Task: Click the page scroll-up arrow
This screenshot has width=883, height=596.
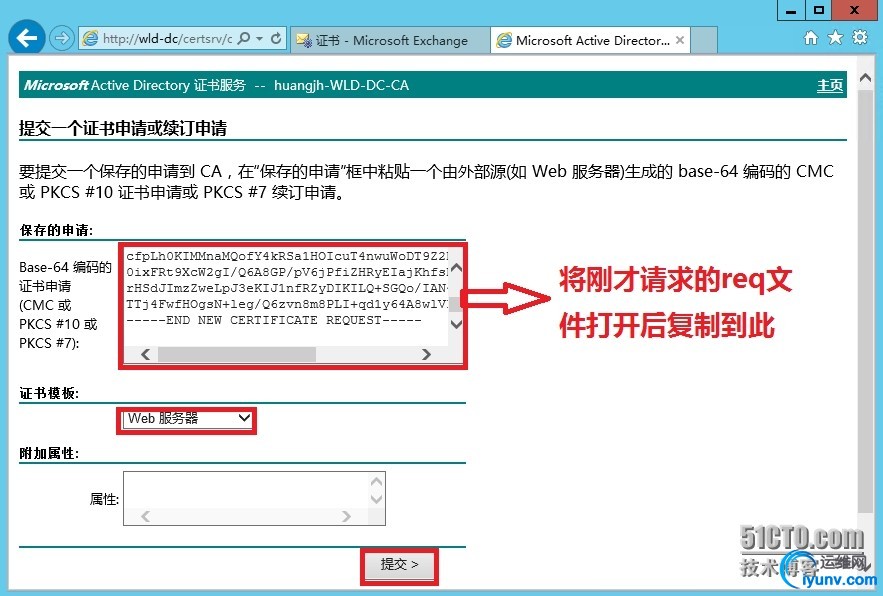Action: pyautogui.click(x=866, y=78)
